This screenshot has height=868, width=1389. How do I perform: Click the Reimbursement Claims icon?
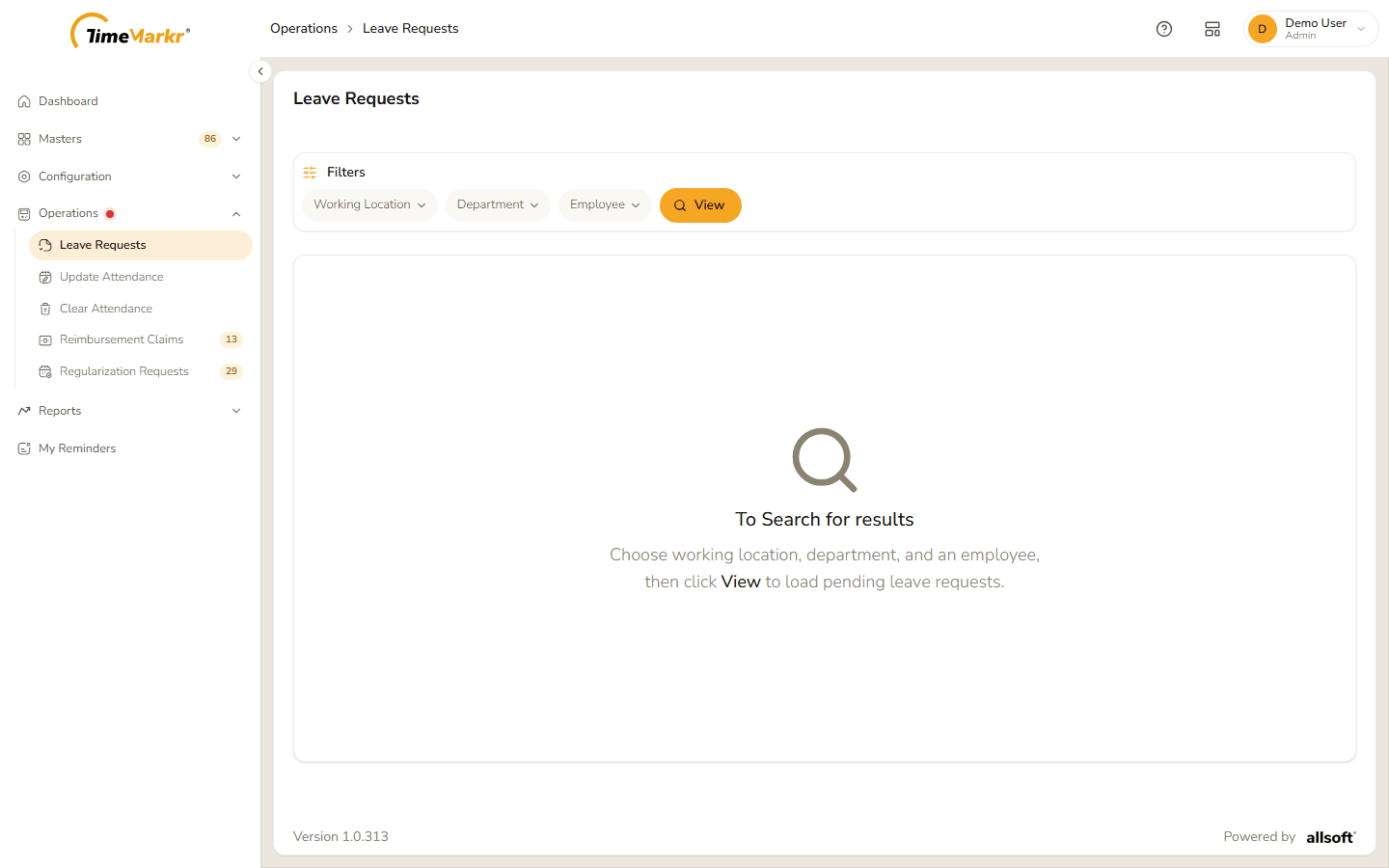coord(45,339)
